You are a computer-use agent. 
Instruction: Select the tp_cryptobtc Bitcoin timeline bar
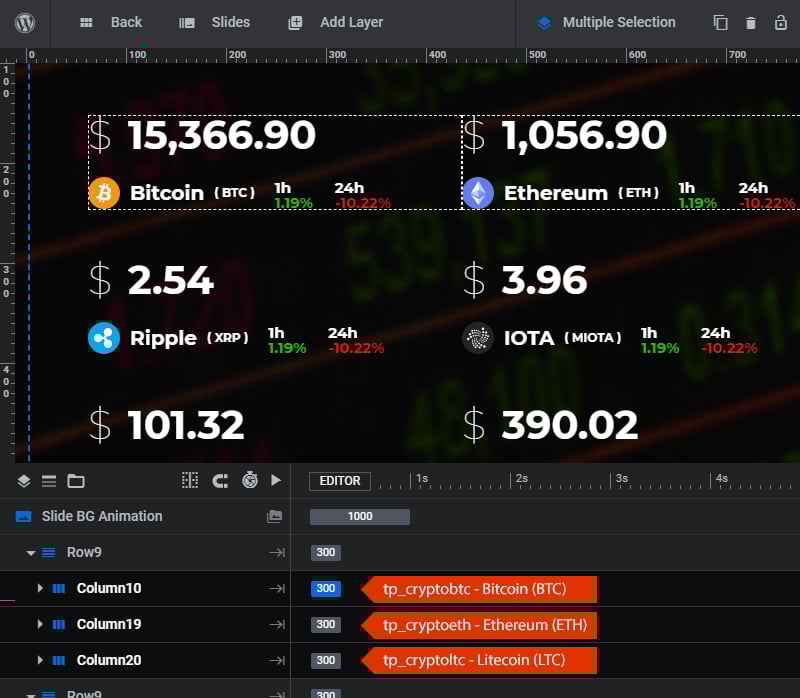479,589
